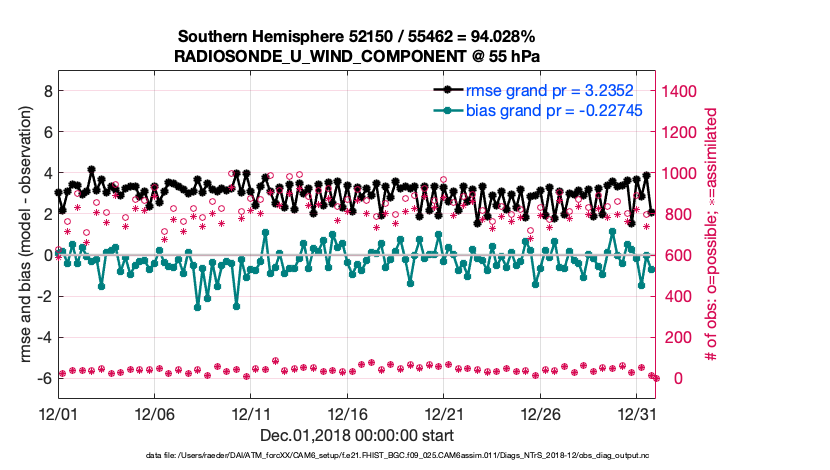
Task: Click the 'Southern Hemisphere' title line
Action: tap(359, 35)
